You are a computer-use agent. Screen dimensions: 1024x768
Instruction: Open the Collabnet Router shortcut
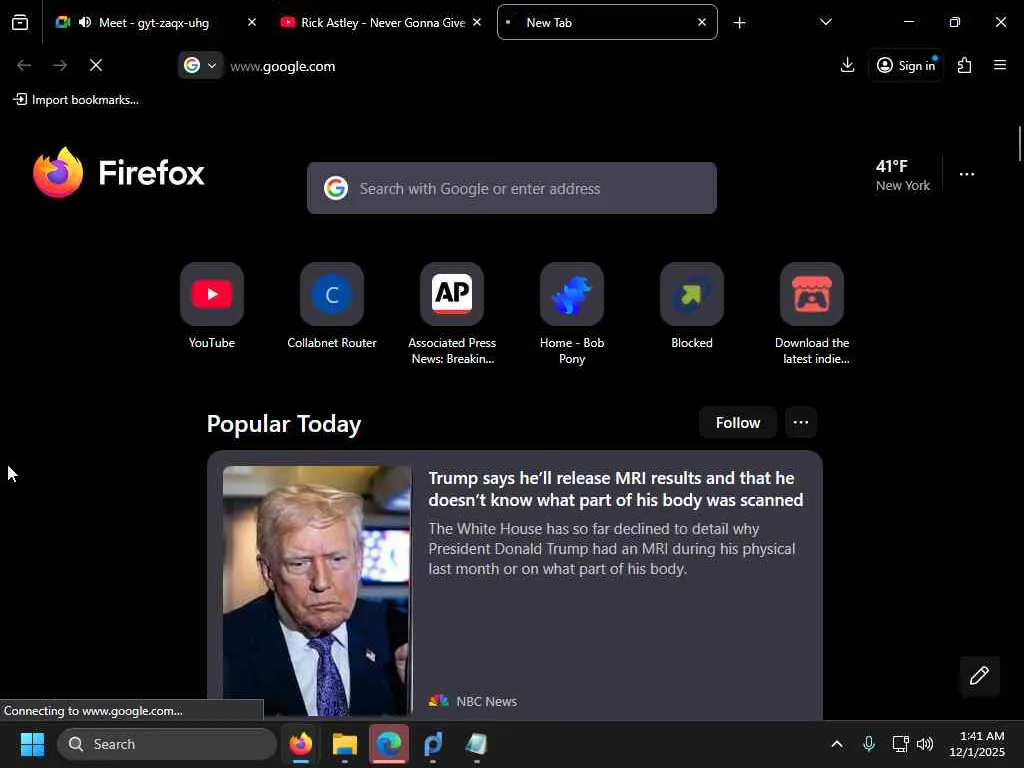(x=332, y=295)
